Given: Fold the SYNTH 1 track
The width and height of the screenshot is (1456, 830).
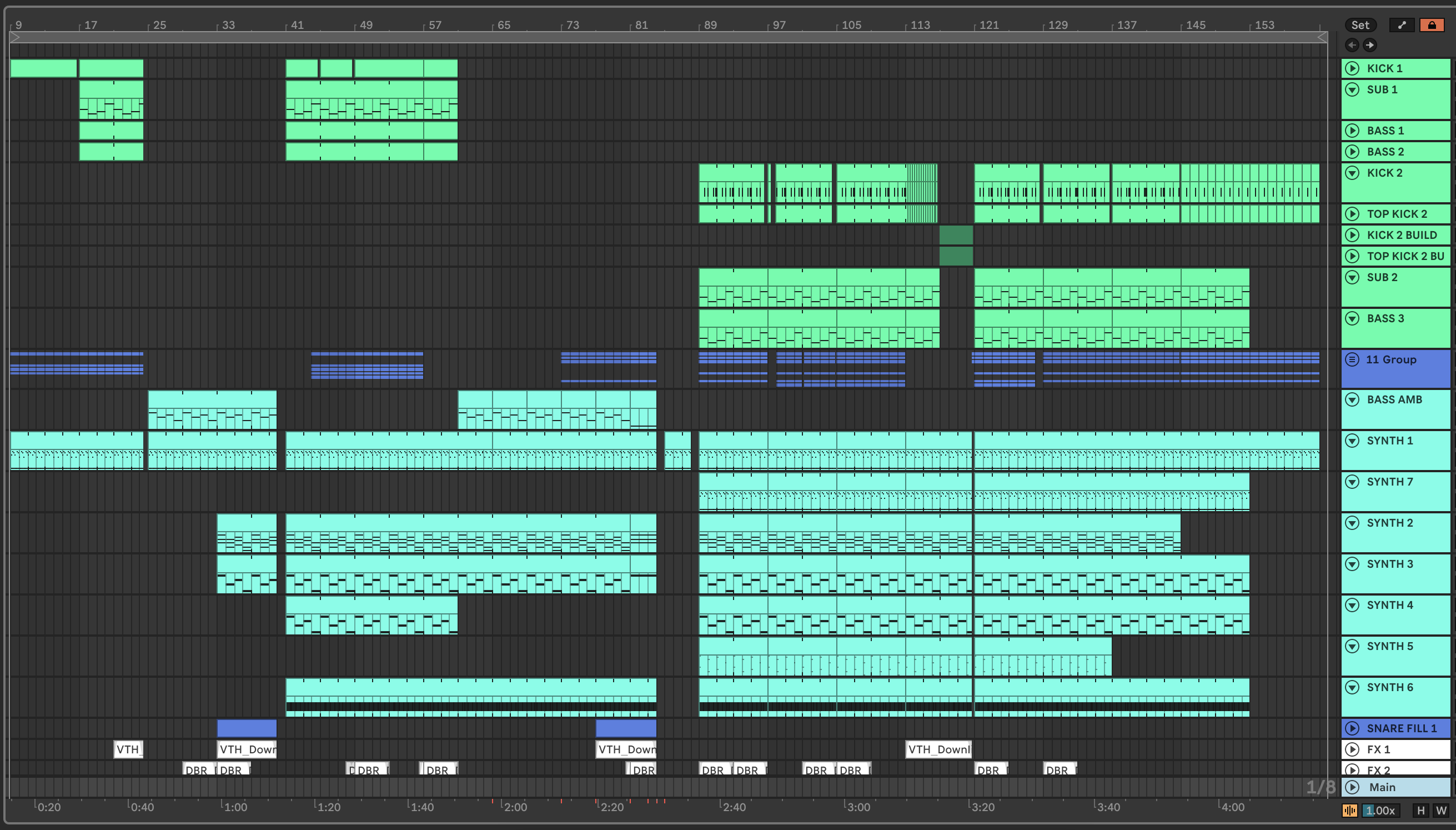Looking at the screenshot, I should pos(1352,441).
